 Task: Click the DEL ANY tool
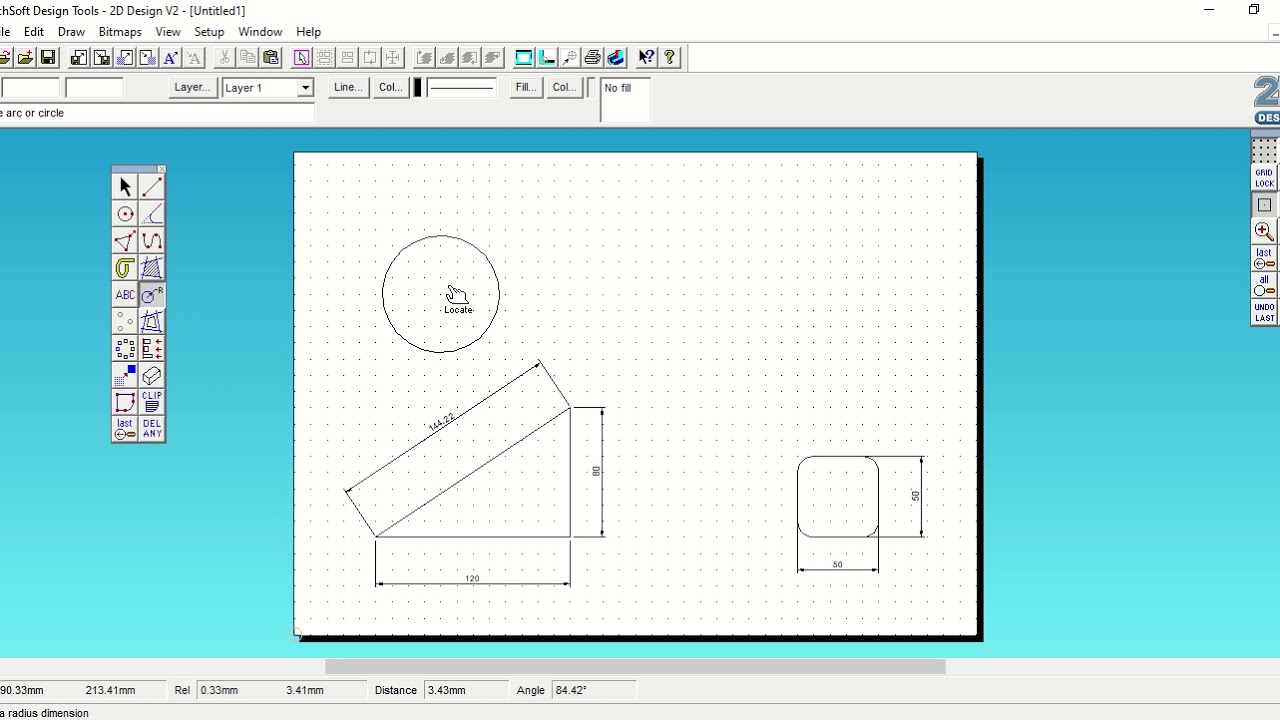click(x=152, y=429)
